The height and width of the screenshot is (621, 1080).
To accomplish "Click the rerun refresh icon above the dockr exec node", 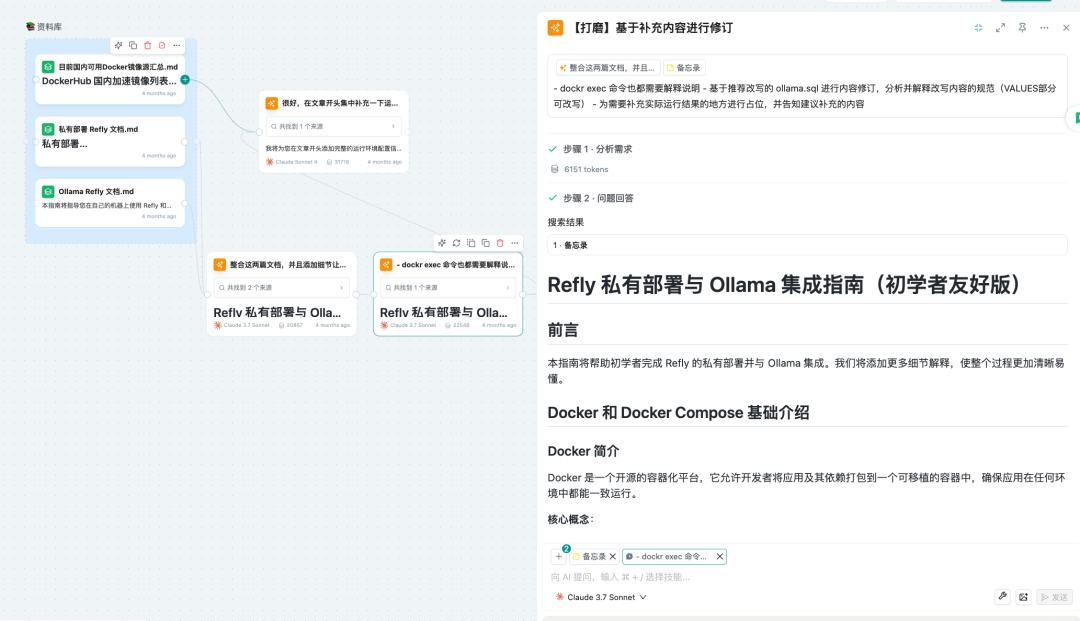I will (457, 243).
